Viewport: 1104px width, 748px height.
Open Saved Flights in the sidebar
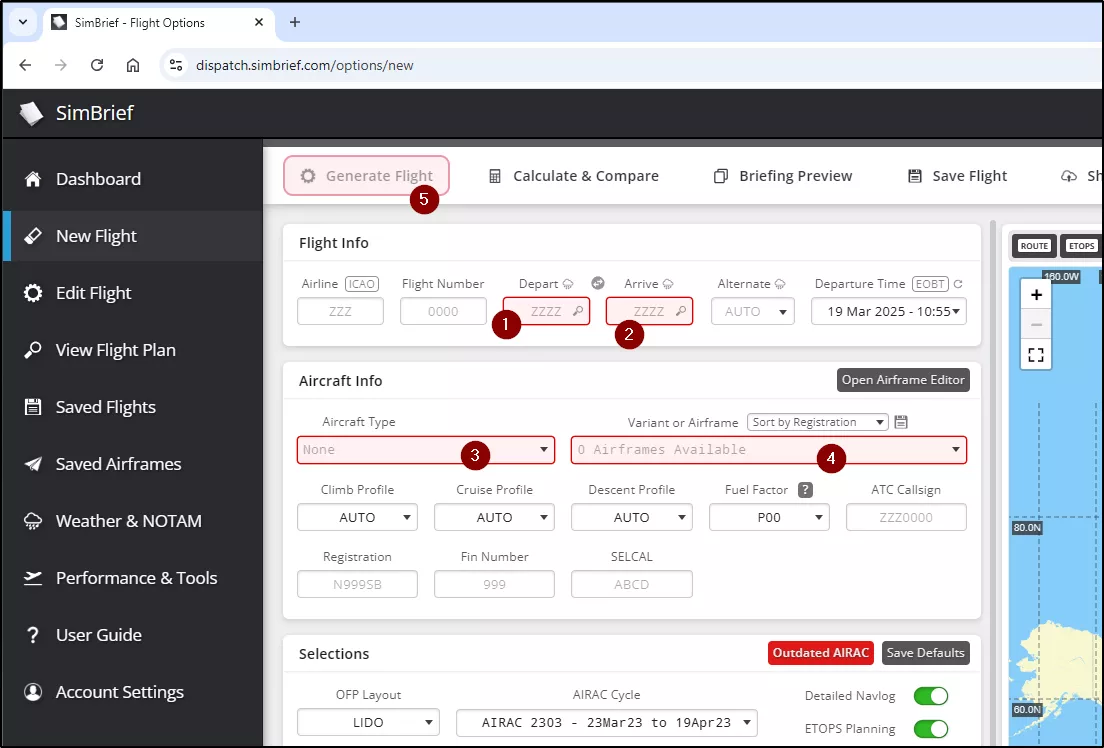[x=105, y=407]
